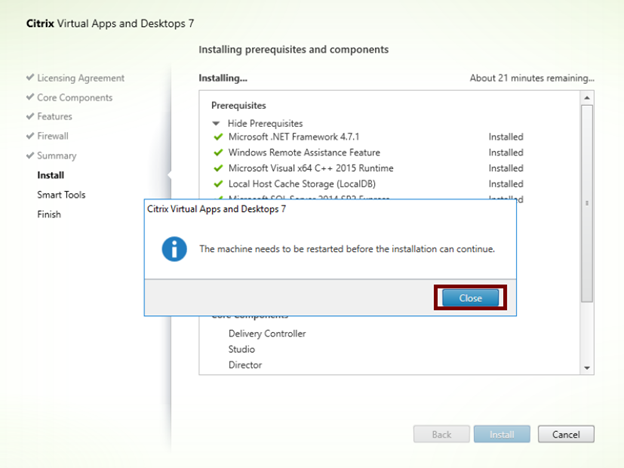The image size is (624, 468).
Task: Click the restart required message text
Action: [x=347, y=249]
